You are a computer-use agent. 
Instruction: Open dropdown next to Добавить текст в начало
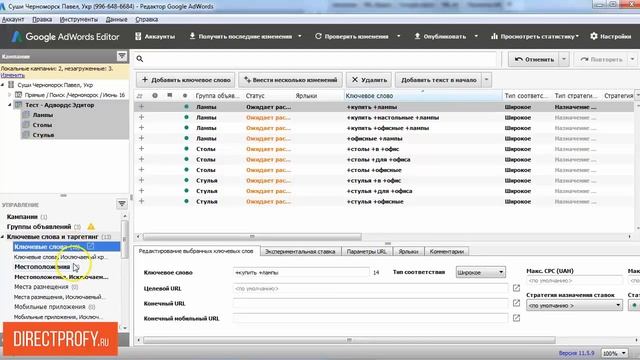click(x=487, y=80)
